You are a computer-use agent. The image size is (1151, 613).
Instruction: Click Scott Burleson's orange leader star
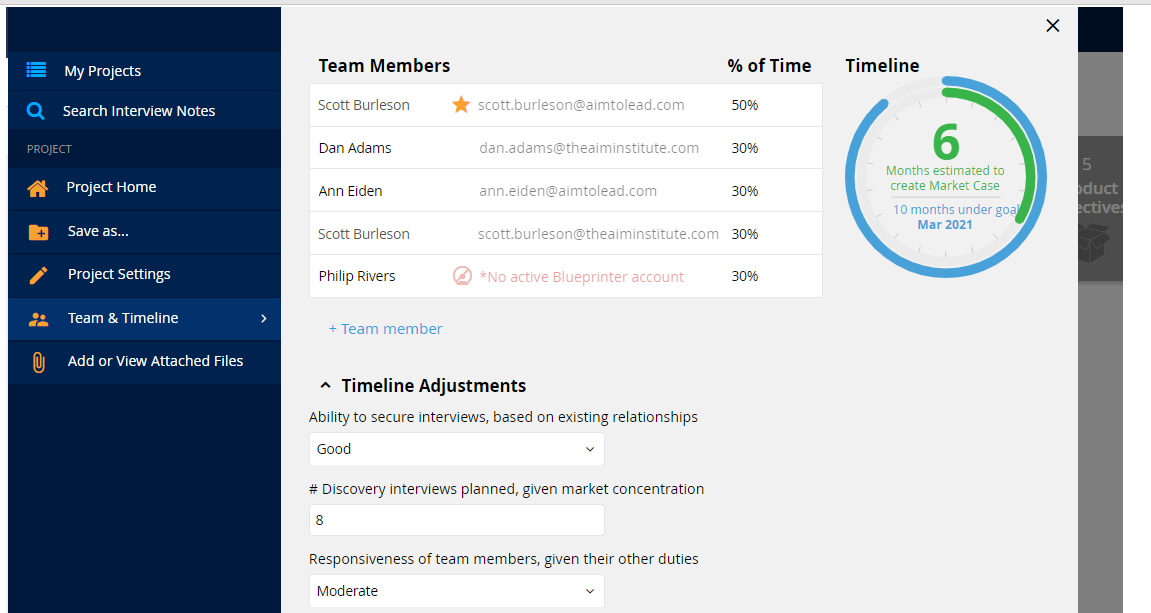pos(461,104)
